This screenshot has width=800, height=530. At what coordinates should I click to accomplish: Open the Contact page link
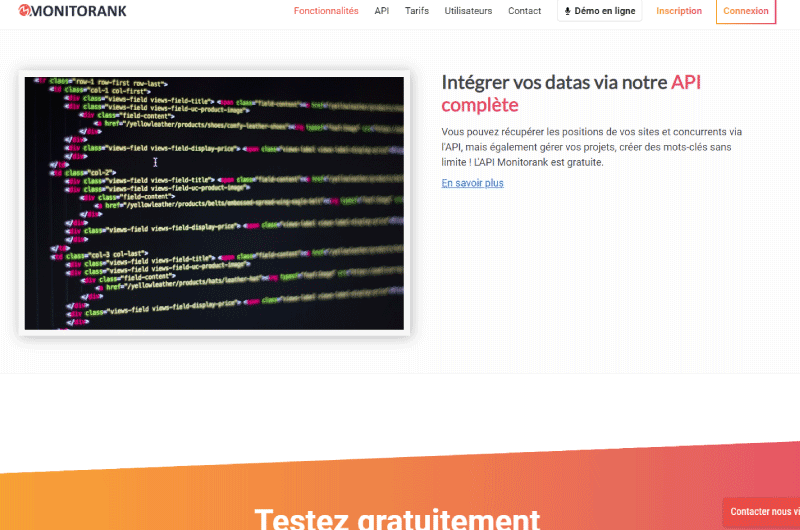pyautogui.click(x=524, y=11)
